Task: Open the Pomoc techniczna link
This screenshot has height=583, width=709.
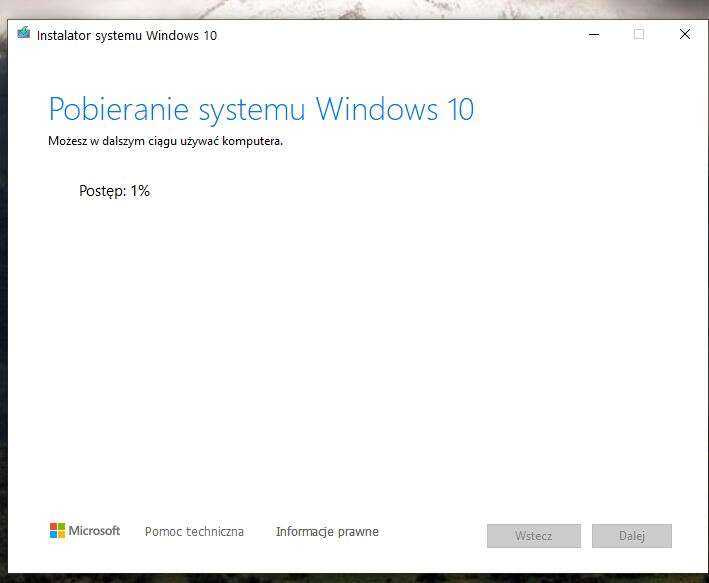Action: tap(194, 532)
